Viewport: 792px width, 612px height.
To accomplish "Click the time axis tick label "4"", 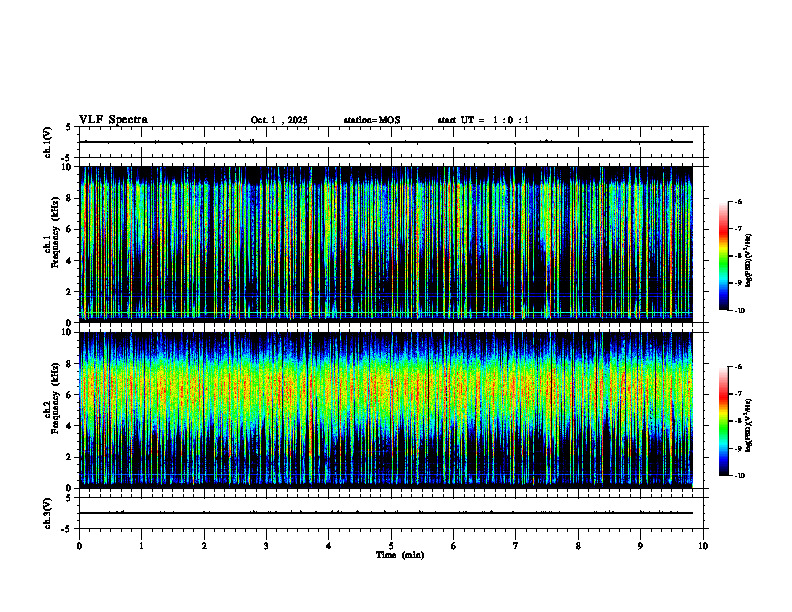I will (329, 546).
